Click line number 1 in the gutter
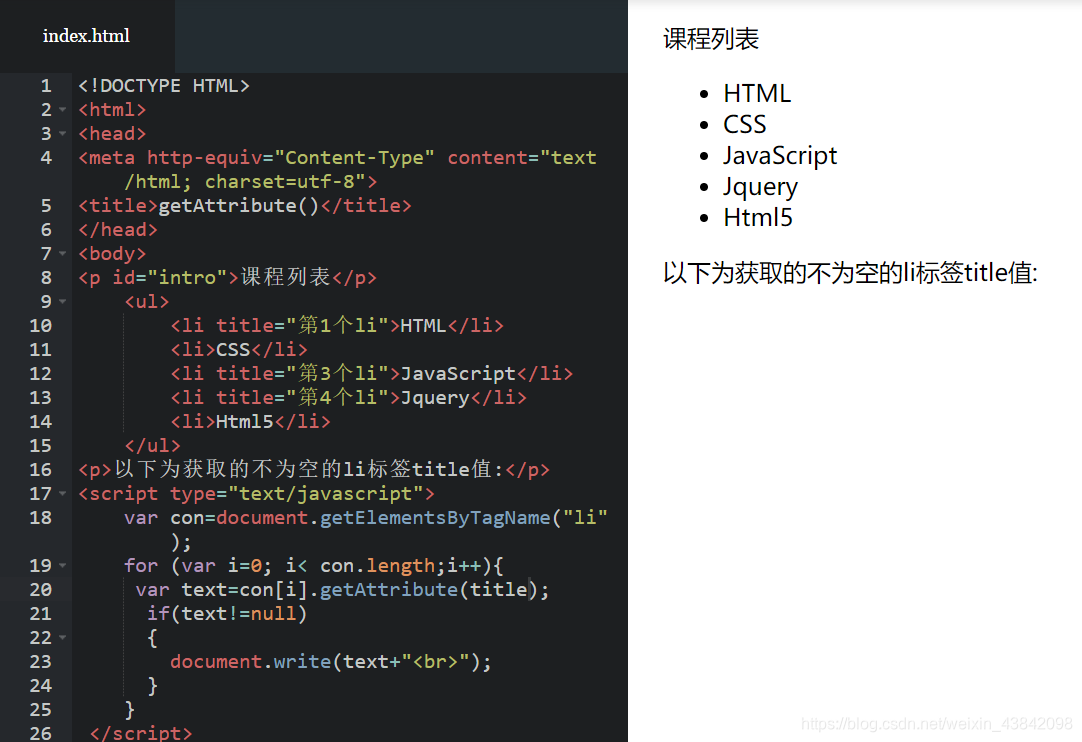The image size is (1082, 742). (46, 86)
